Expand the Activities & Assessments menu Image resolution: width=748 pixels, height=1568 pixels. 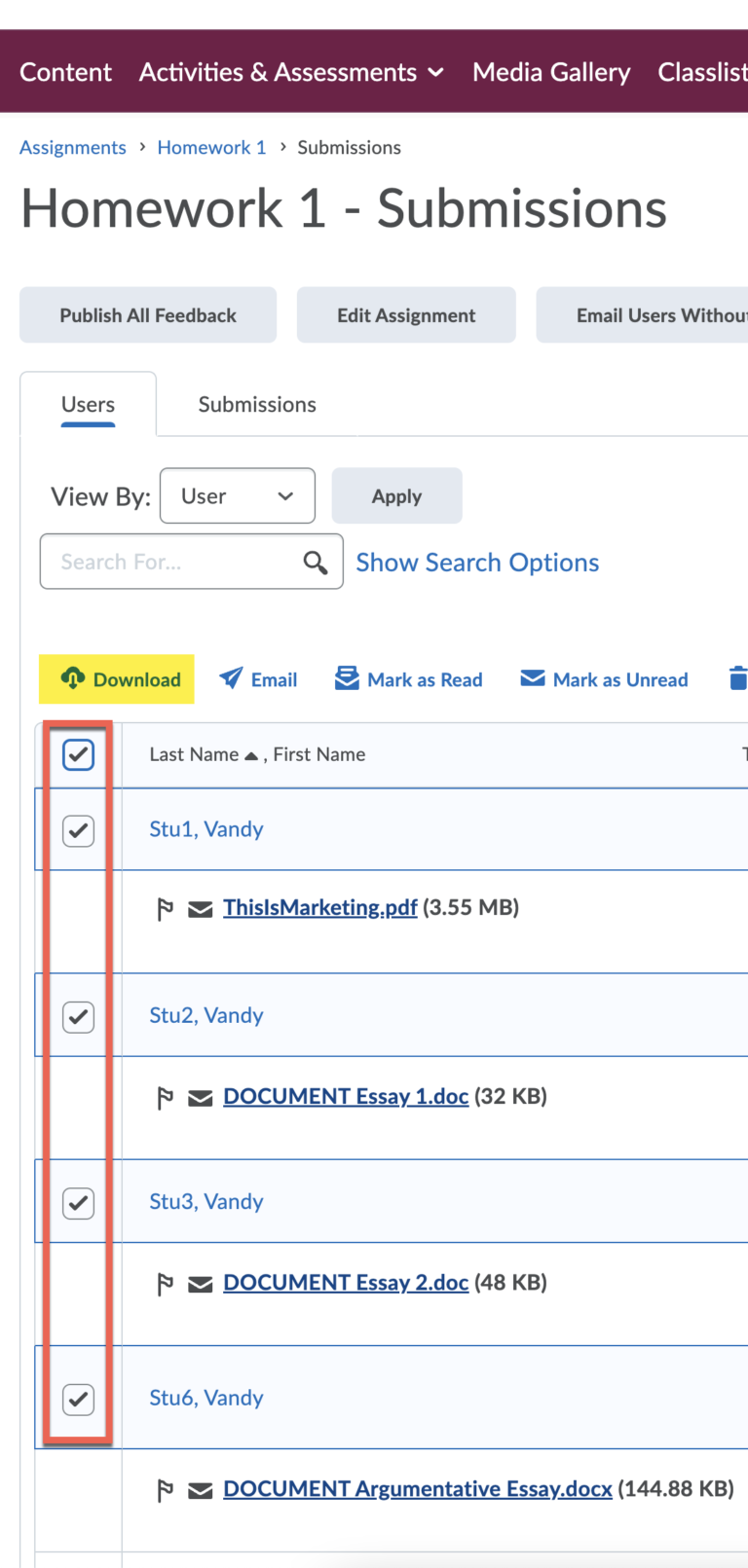tap(290, 71)
